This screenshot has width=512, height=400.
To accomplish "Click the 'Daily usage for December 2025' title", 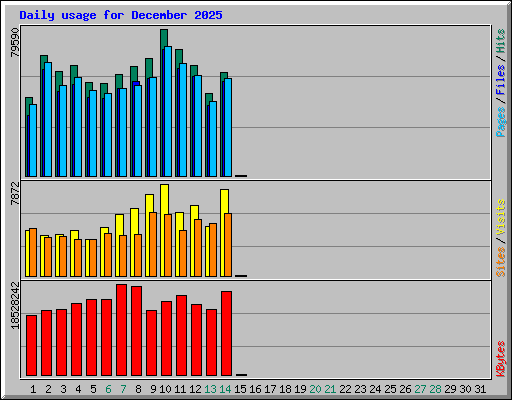I will tap(121, 15).
